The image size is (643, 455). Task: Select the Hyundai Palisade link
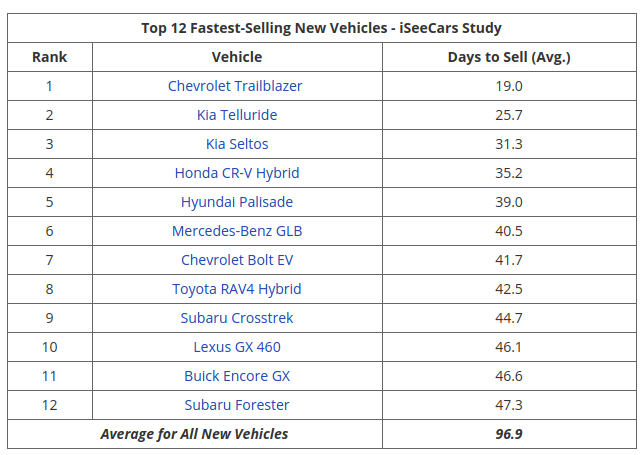[x=237, y=202]
